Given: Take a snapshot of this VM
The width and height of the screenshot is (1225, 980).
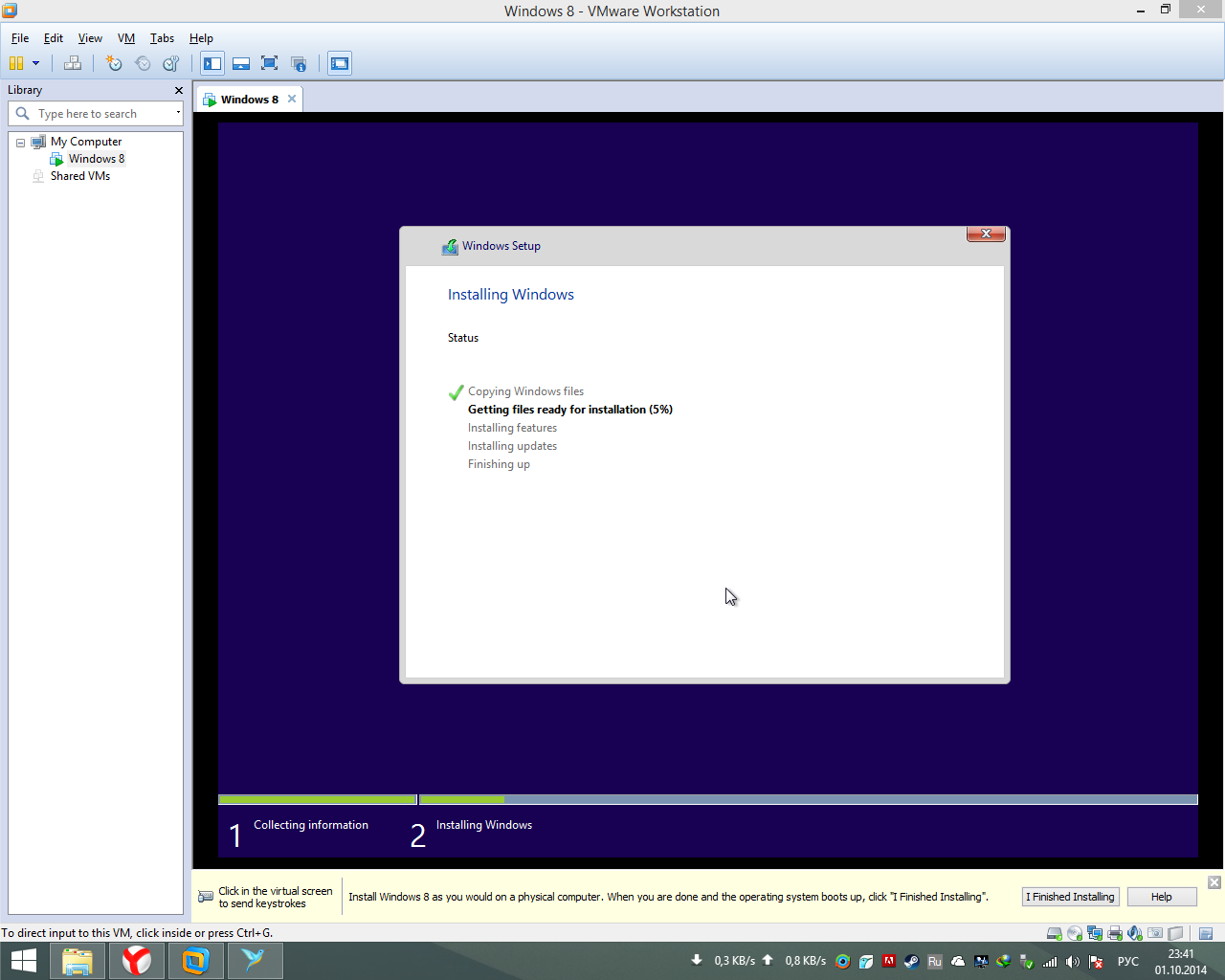Looking at the screenshot, I should (114, 63).
